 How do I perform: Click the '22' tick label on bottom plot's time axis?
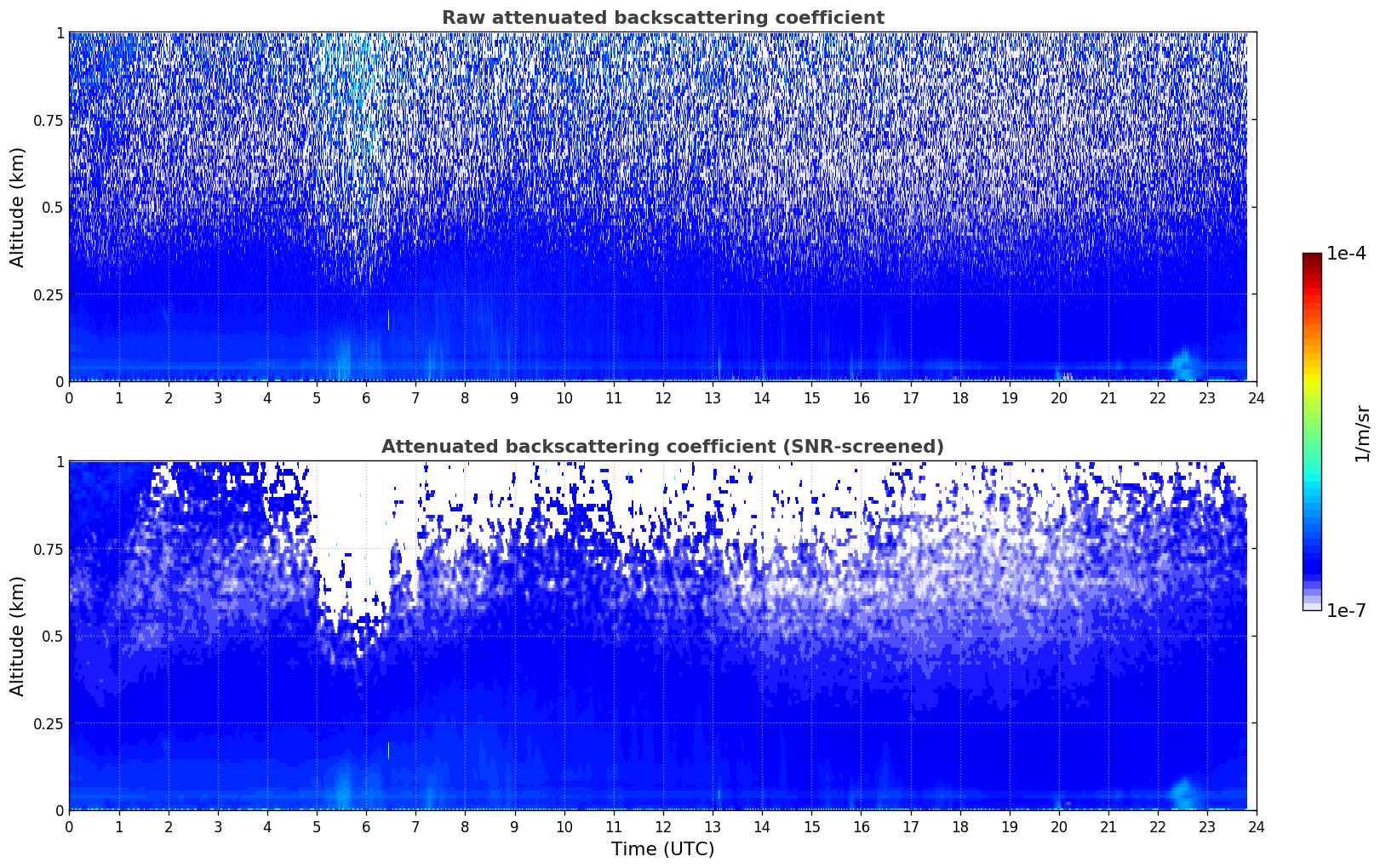coord(1158,827)
